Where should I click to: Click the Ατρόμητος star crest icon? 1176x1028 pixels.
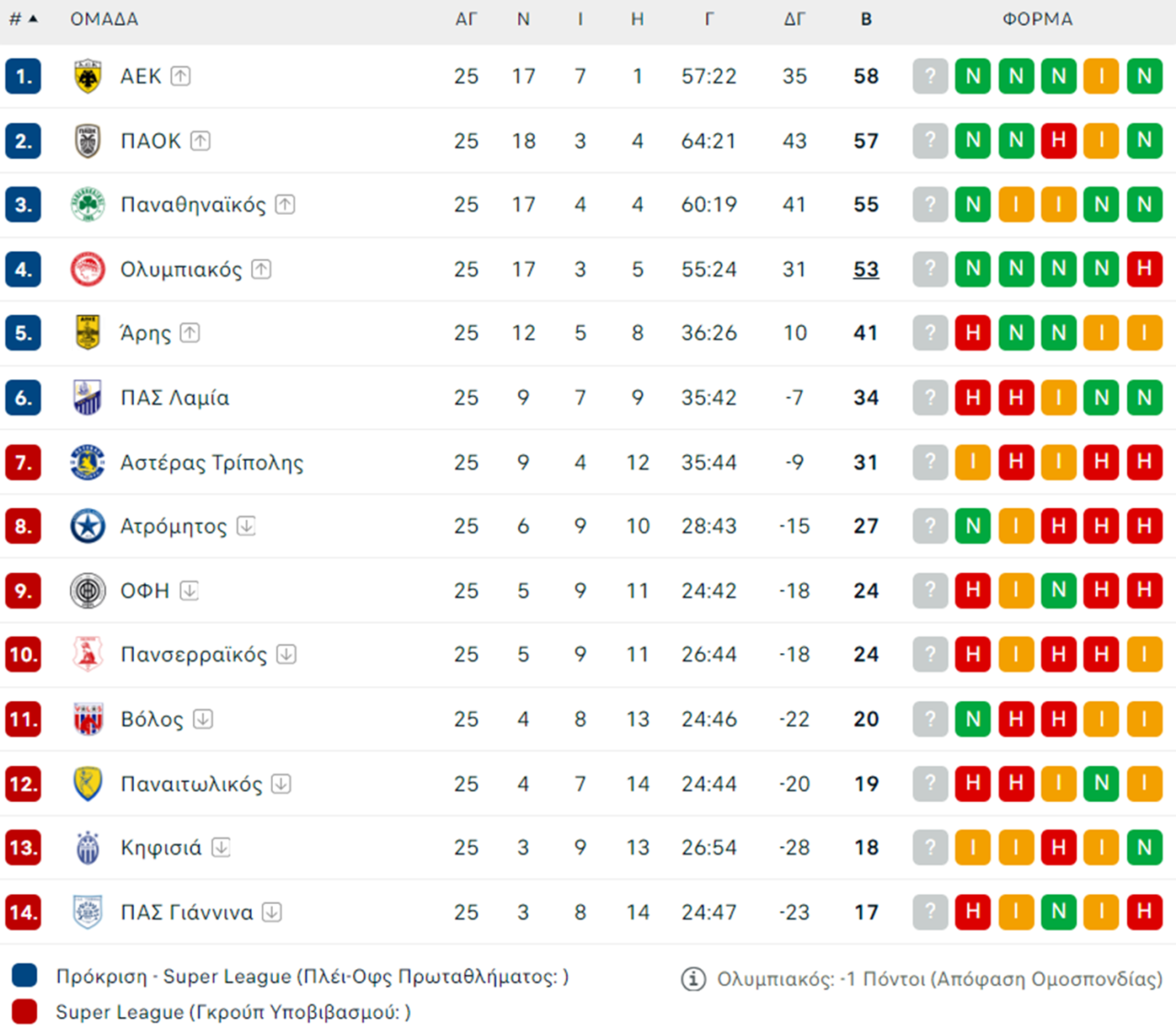[87, 526]
